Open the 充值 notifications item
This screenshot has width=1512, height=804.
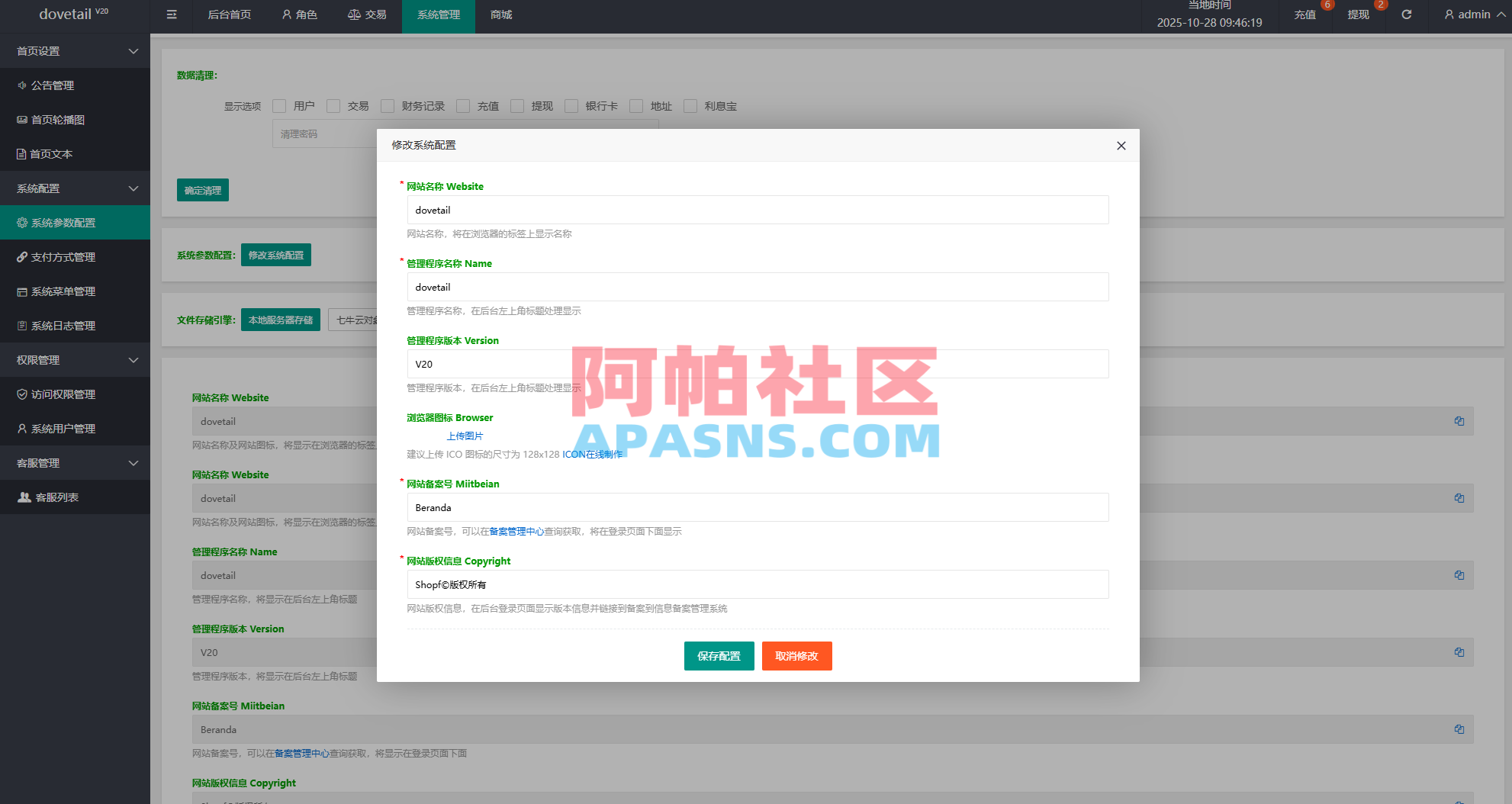pyautogui.click(x=1305, y=14)
